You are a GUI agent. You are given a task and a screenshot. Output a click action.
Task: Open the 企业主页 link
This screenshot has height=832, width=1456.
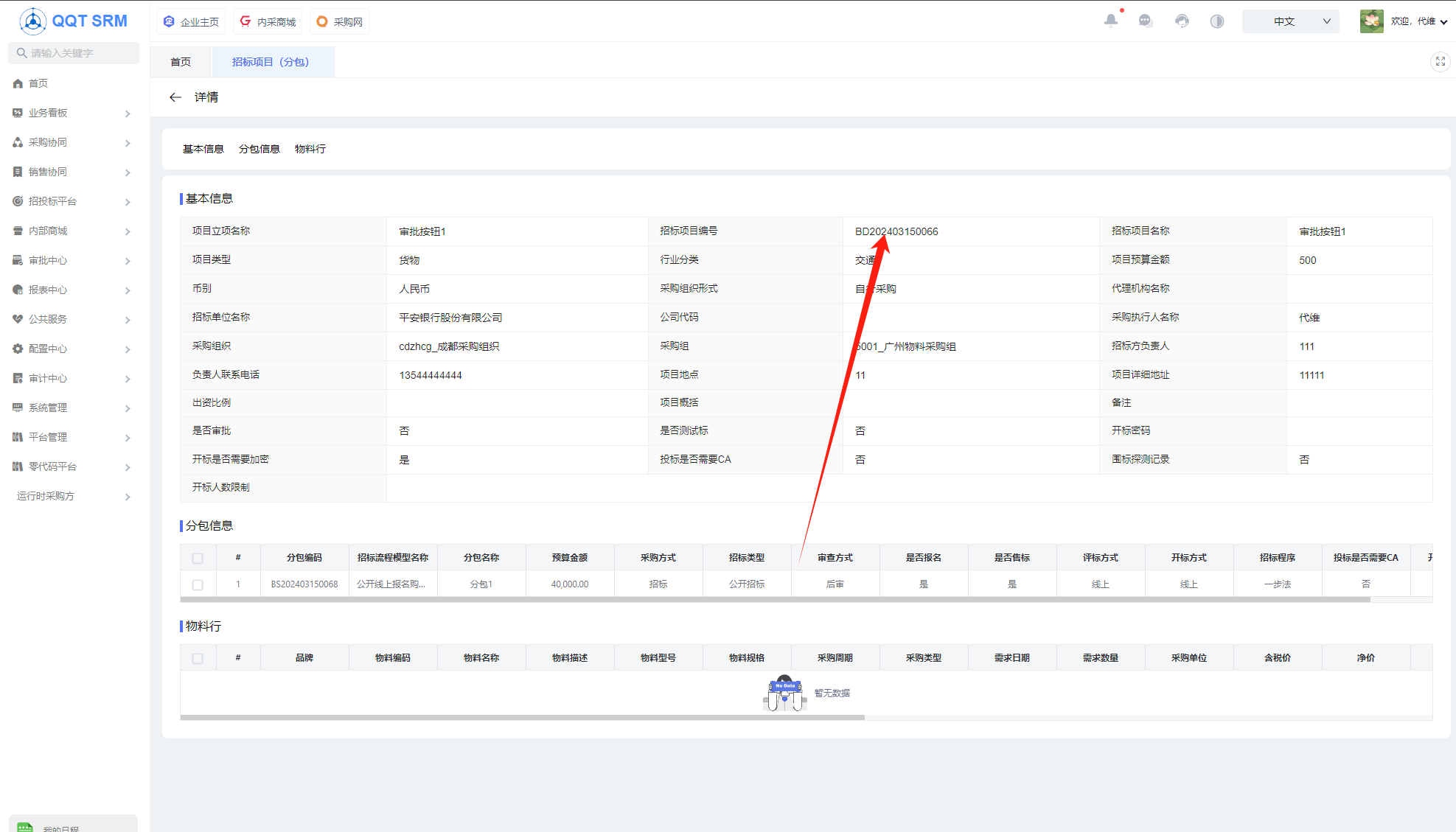191,21
